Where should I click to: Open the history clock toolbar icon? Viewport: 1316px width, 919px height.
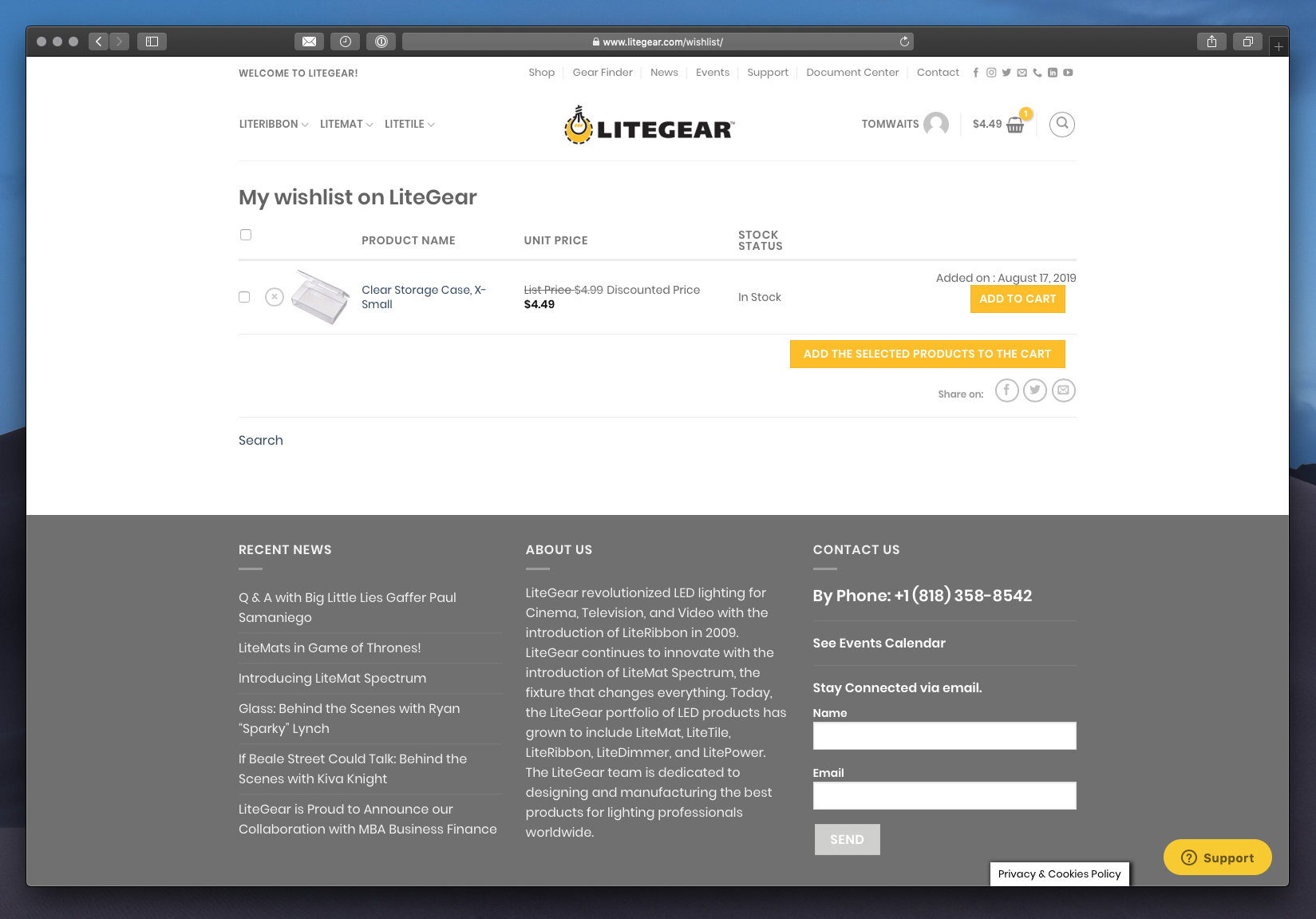click(x=345, y=42)
